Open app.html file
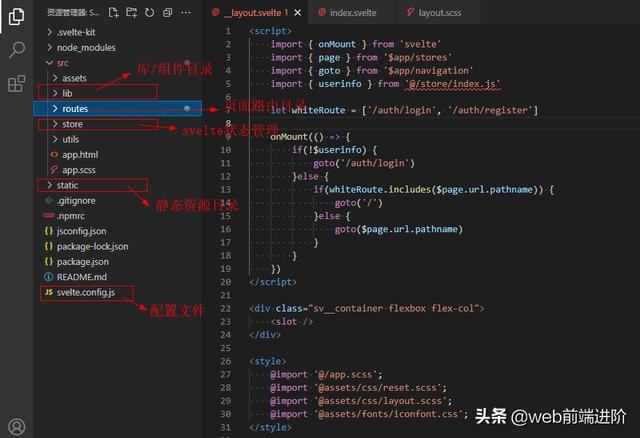The image size is (640, 438). tap(118, 155)
